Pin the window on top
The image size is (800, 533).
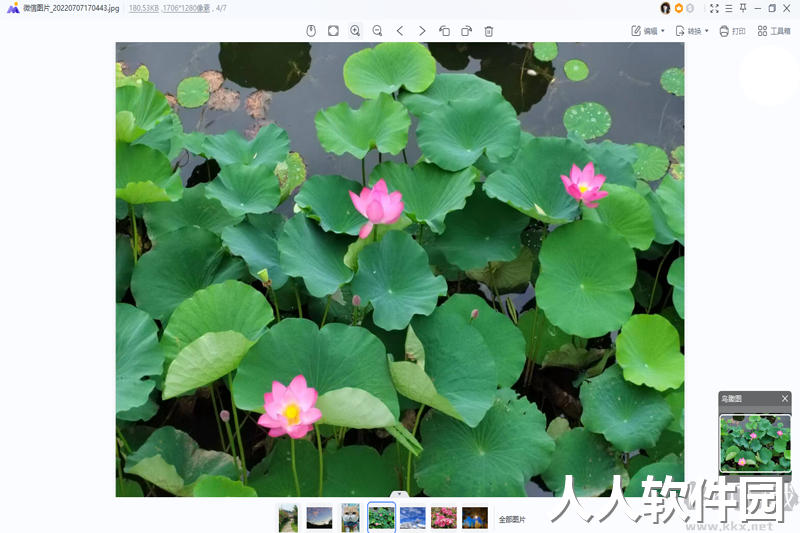(x=743, y=8)
